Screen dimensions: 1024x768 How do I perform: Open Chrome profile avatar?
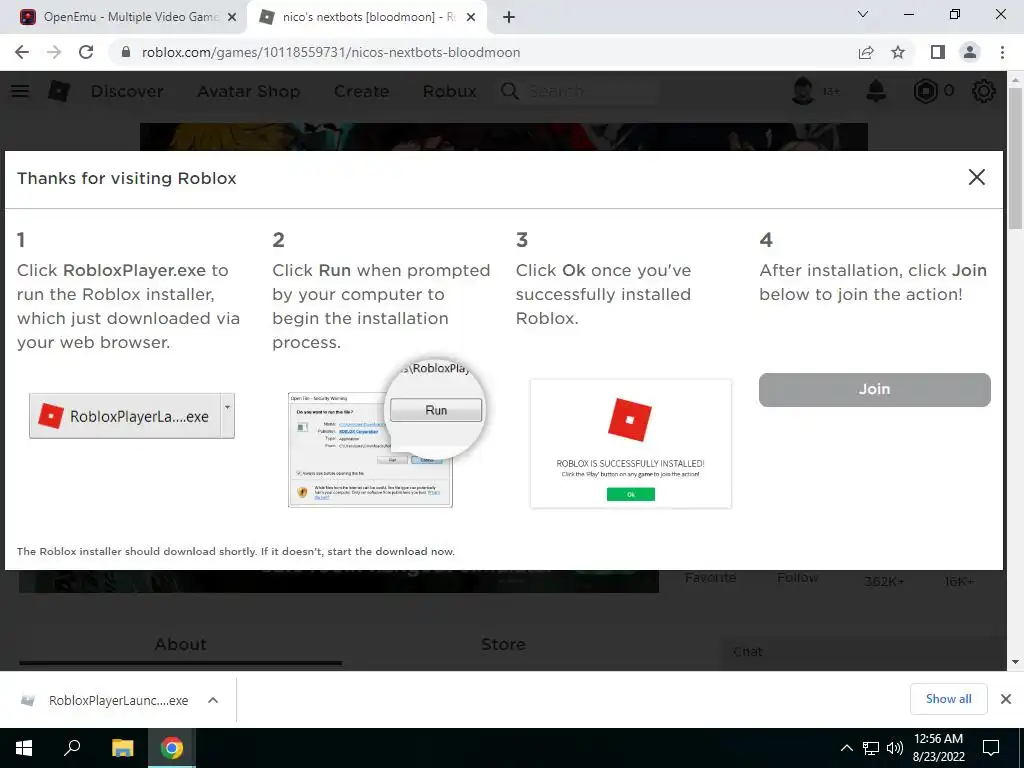click(x=970, y=52)
